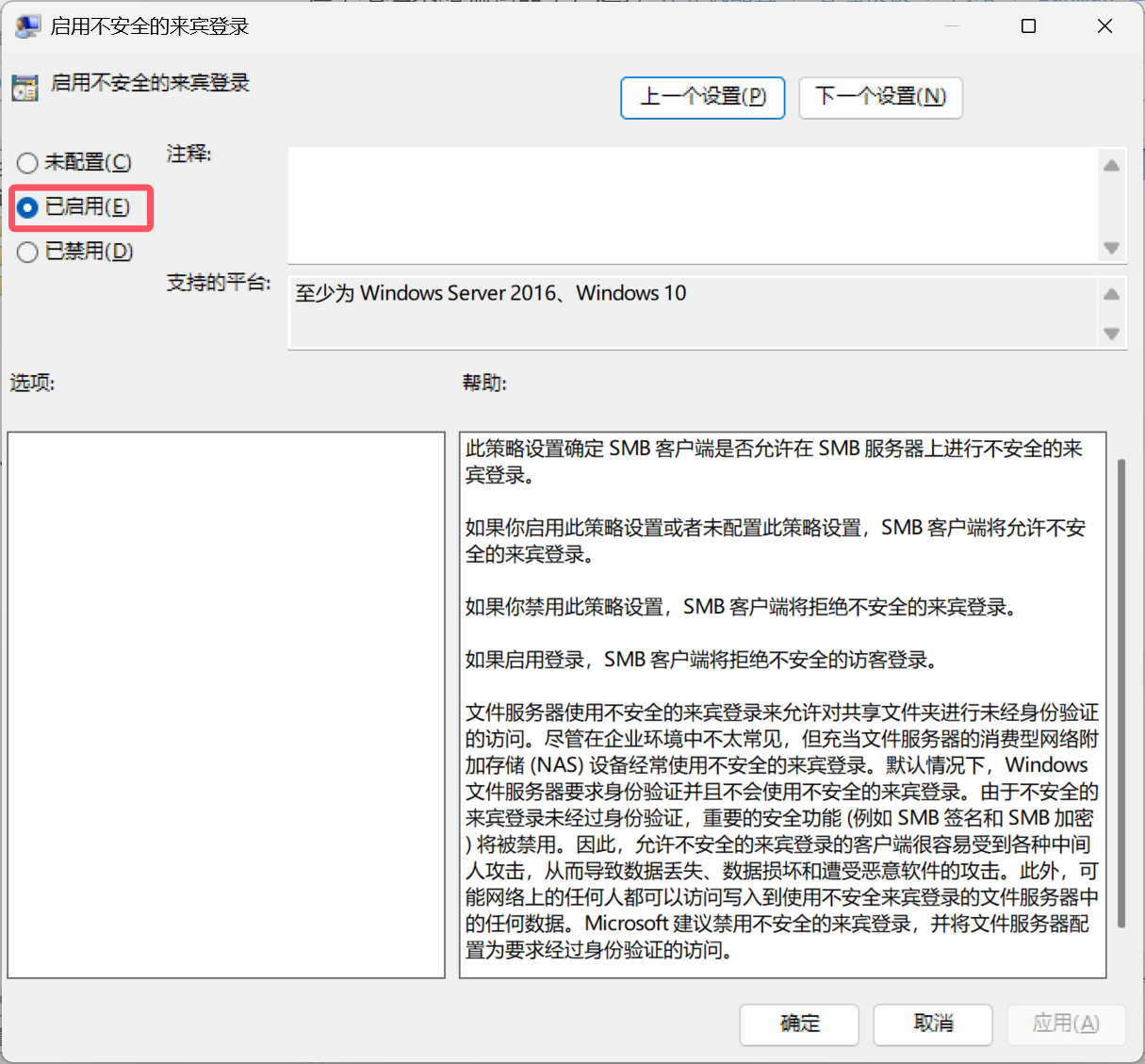Image resolution: width=1145 pixels, height=1064 pixels.
Task: Click inside the 注释 comment text box
Action: [693, 205]
